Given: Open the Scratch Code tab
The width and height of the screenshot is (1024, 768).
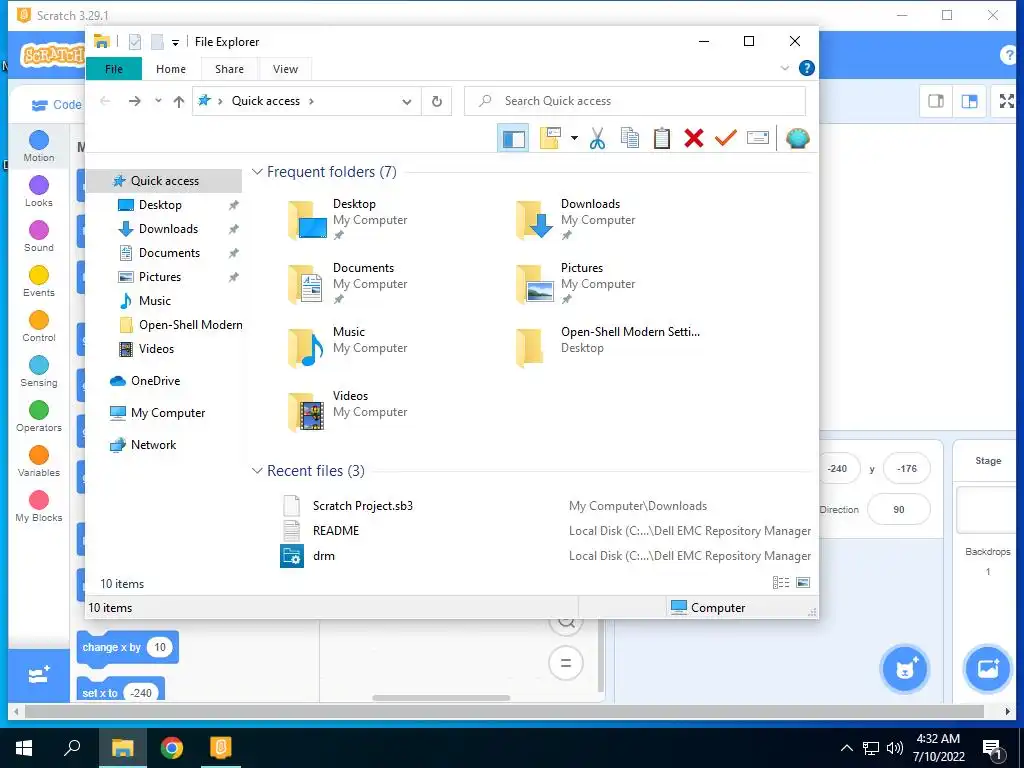Looking at the screenshot, I should (x=56, y=104).
